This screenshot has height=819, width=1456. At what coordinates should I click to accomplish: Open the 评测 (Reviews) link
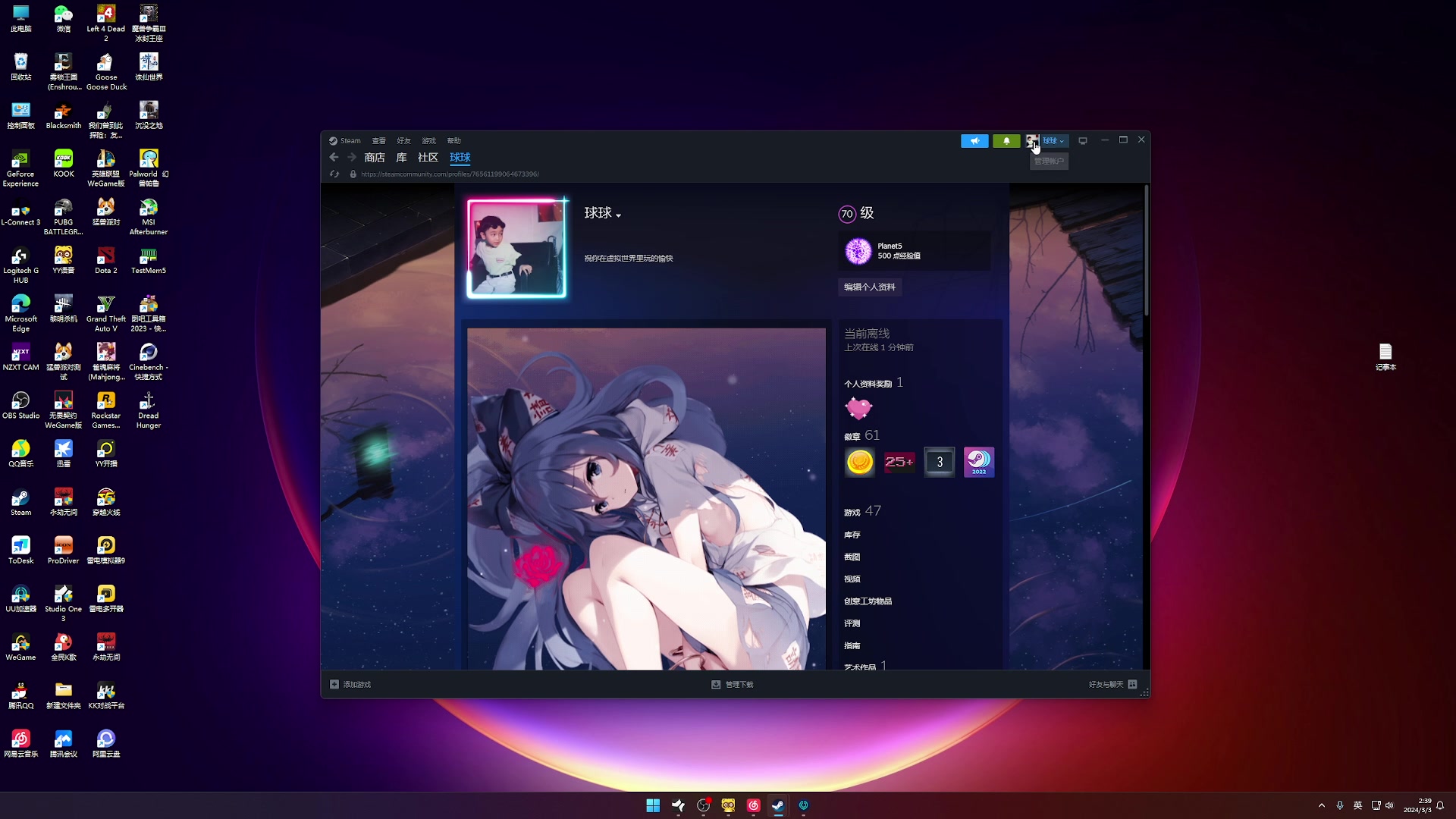click(852, 624)
